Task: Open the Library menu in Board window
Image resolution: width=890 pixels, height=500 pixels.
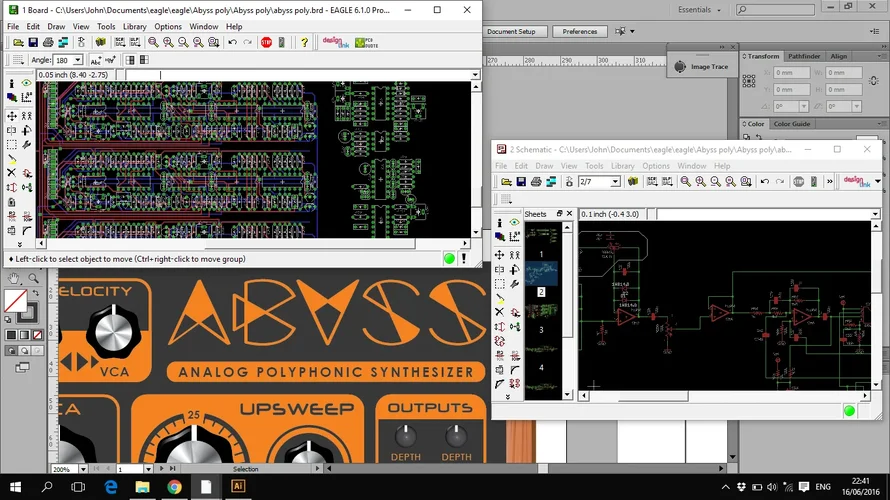Action: pyautogui.click(x=134, y=27)
